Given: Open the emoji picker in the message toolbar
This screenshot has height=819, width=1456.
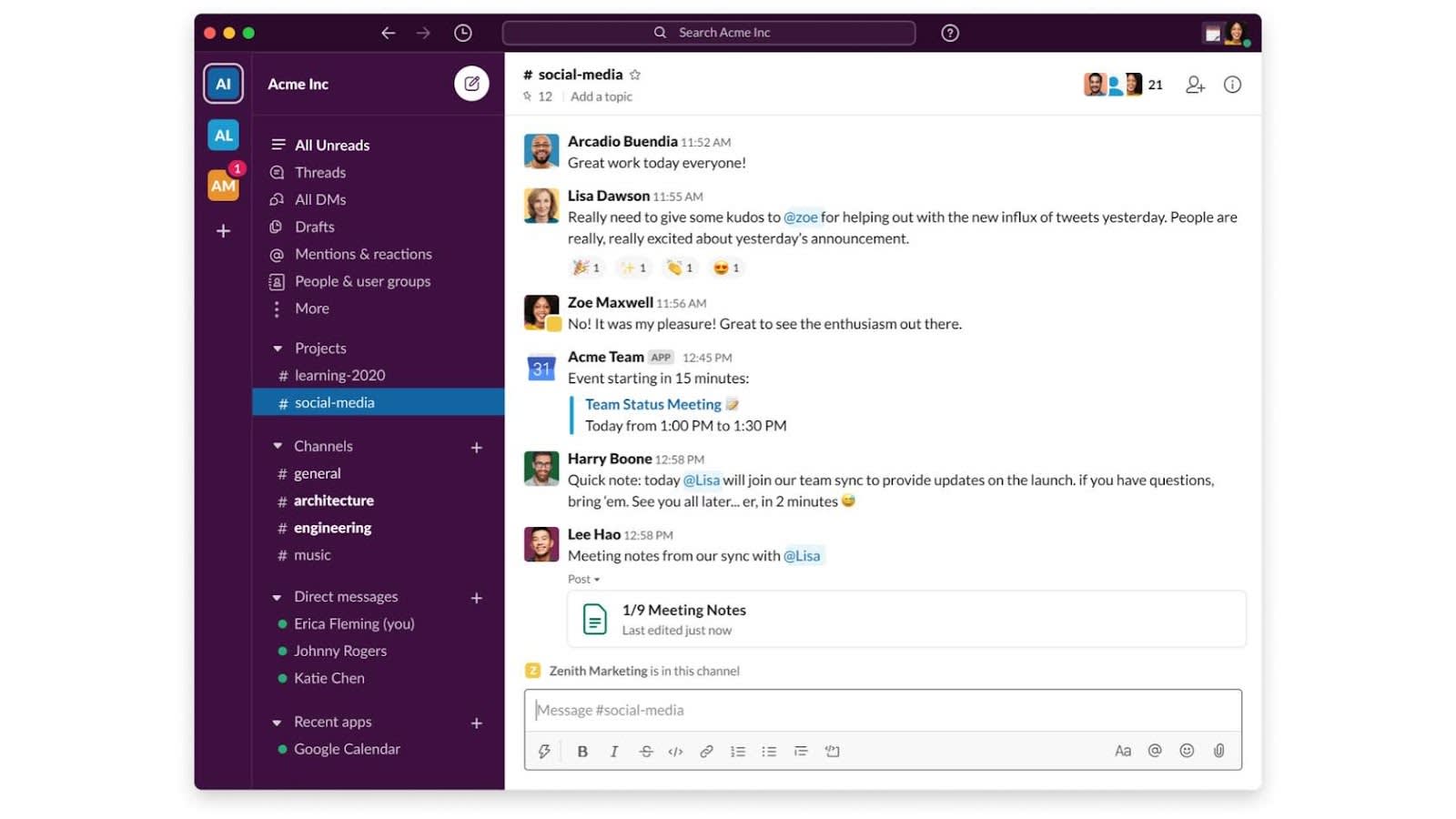Looking at the screenshot, I should [x=1186, y=751].
